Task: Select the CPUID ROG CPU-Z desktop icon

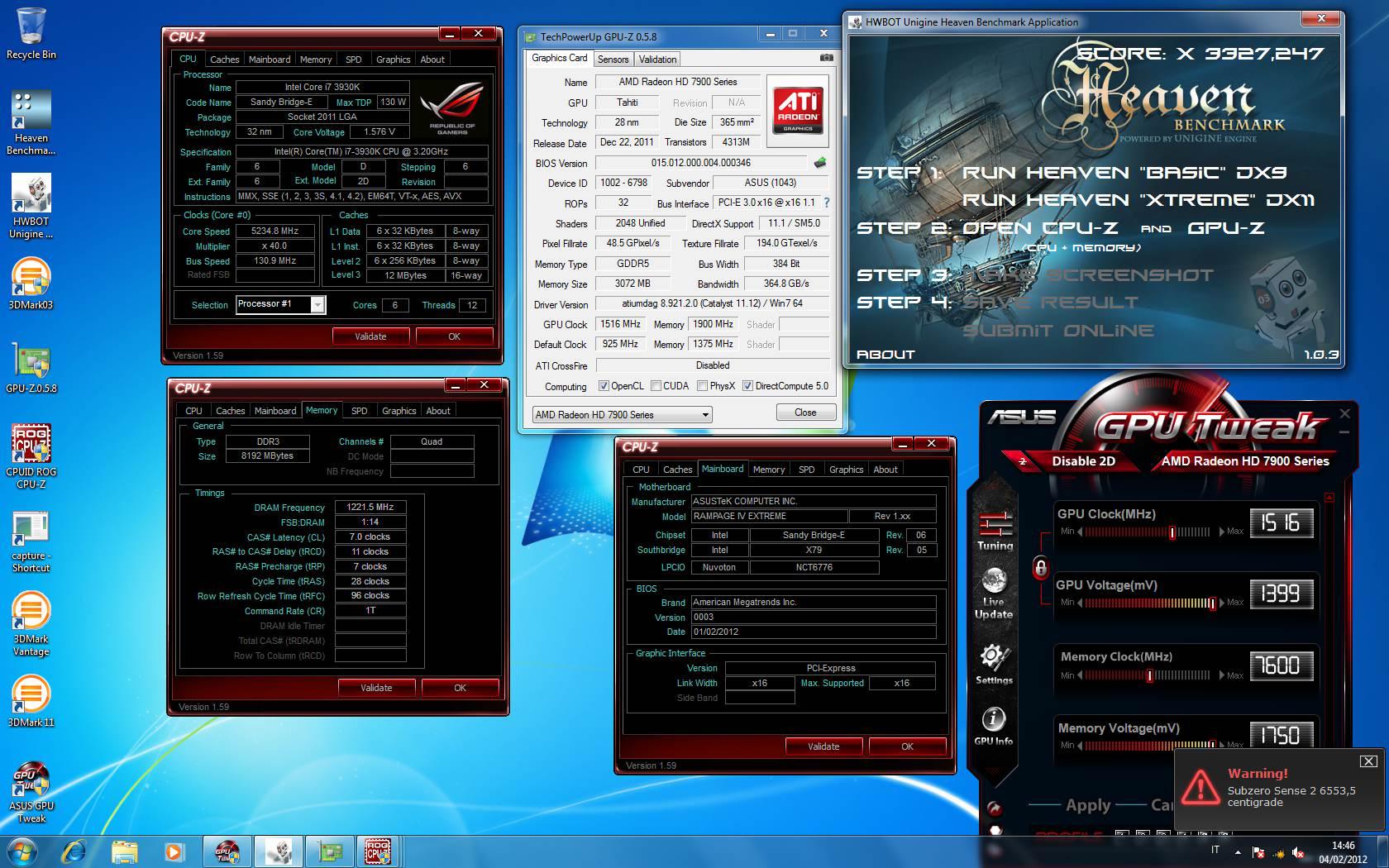Action: 31,456
